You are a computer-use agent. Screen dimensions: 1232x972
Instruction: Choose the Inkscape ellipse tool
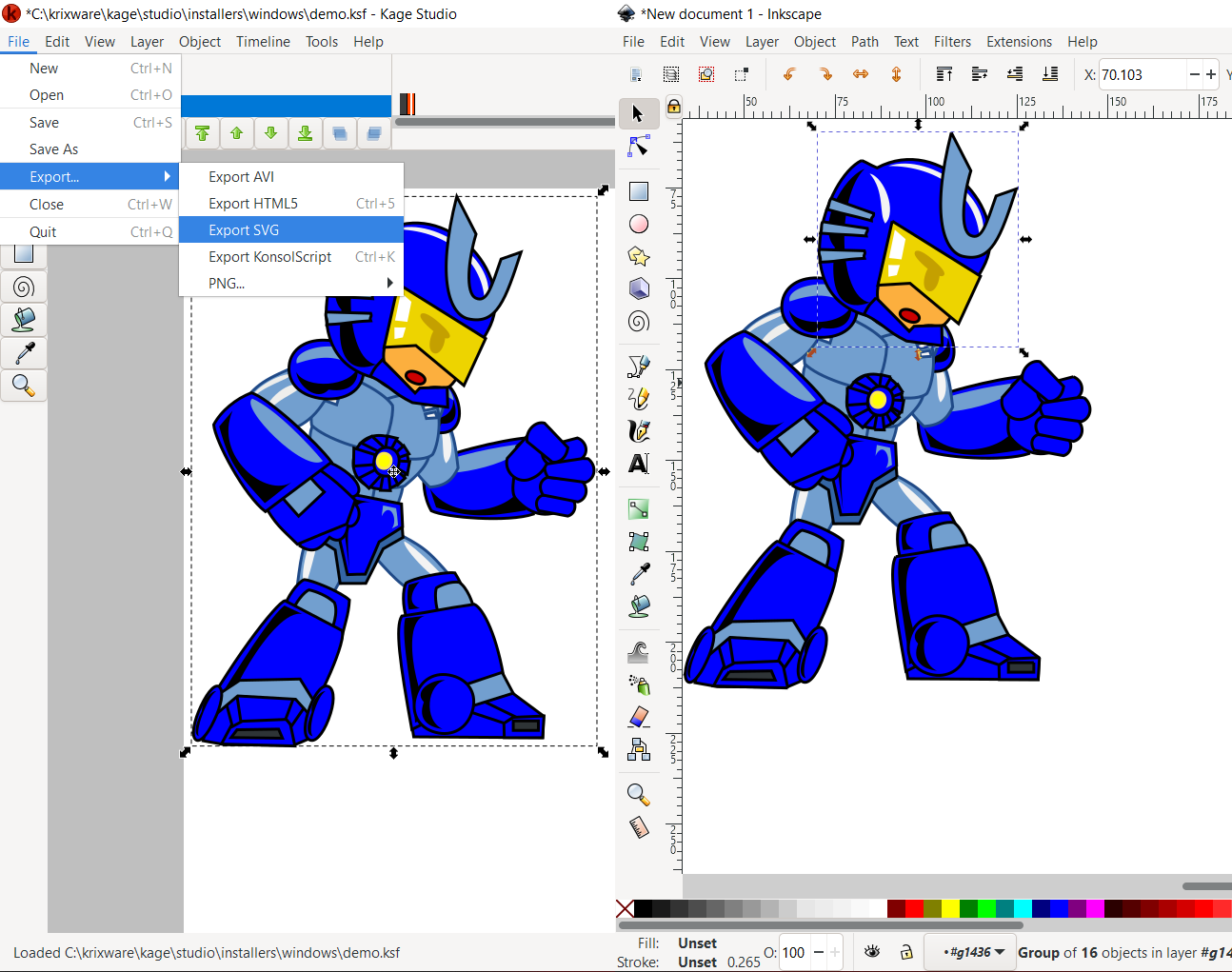pyautogui.click(x=639, y=224)
